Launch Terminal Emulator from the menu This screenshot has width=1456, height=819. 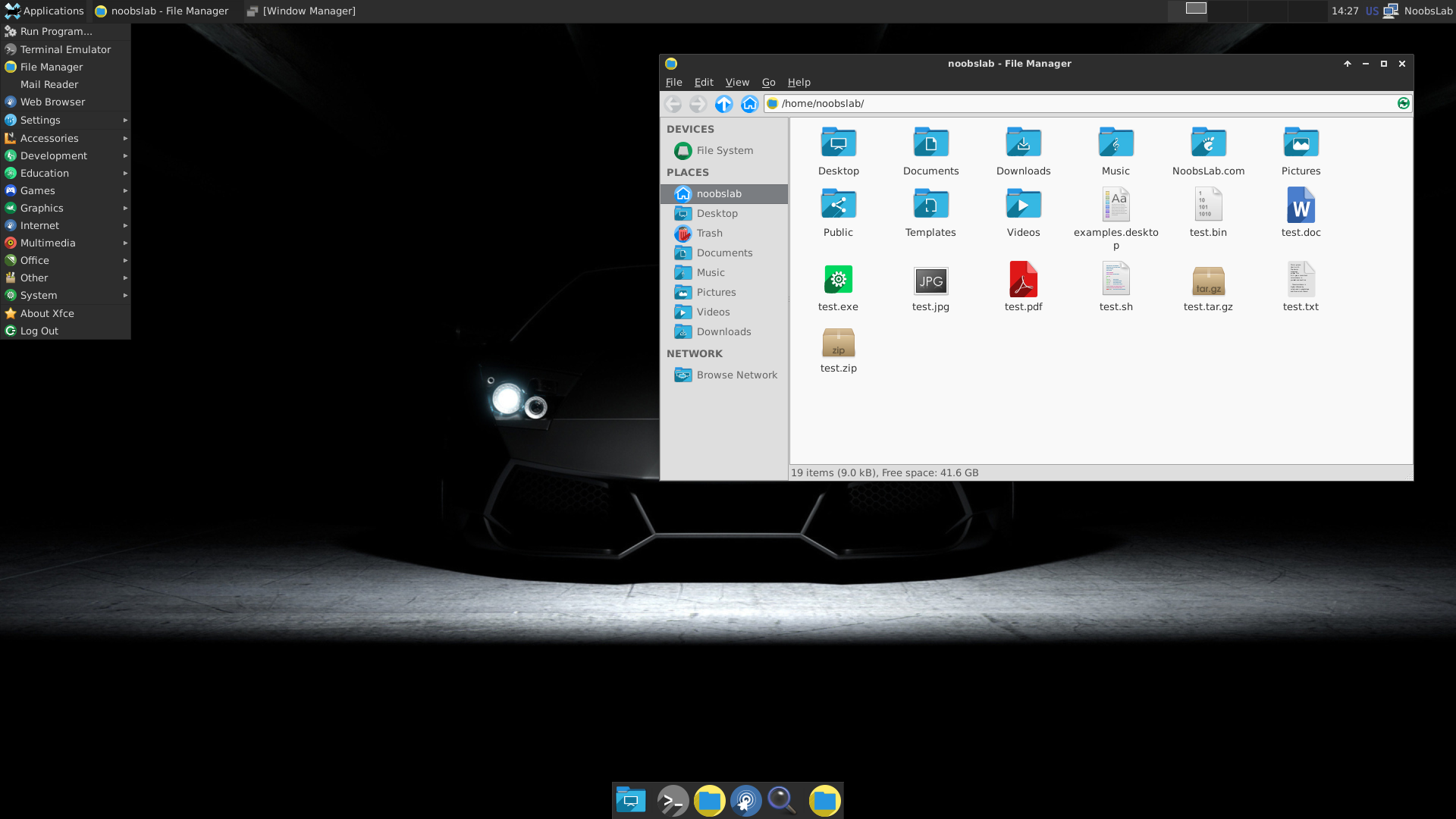pos(65,49)
